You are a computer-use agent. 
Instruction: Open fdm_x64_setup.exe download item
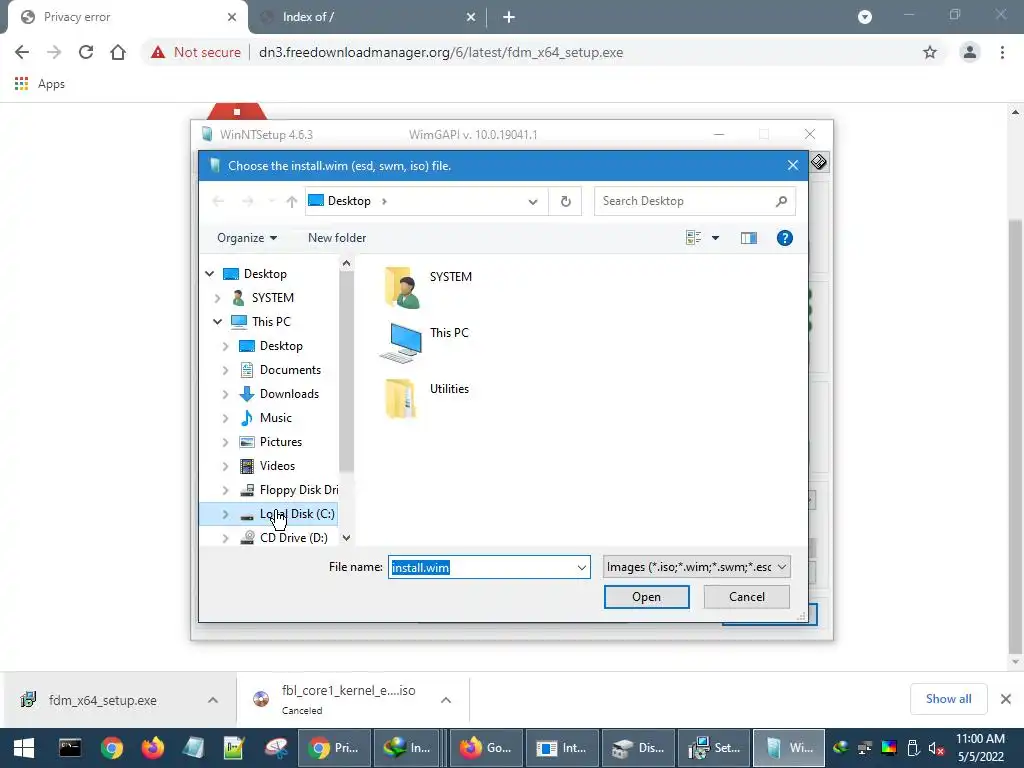(103, 700)
